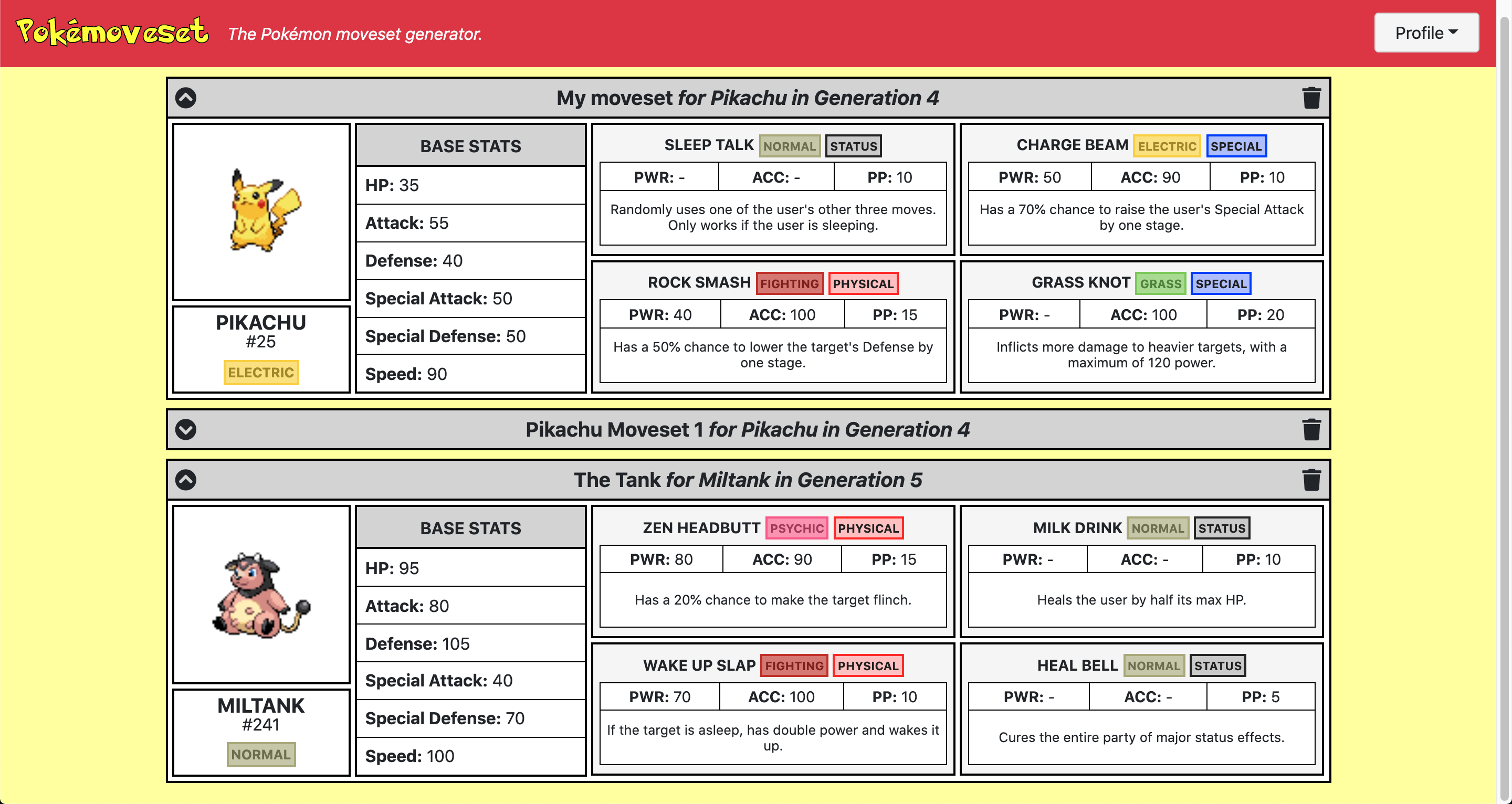Click the Miltank sprite image
The height and width of the screenshot is (804, 1512).
[x=261, y=595]
